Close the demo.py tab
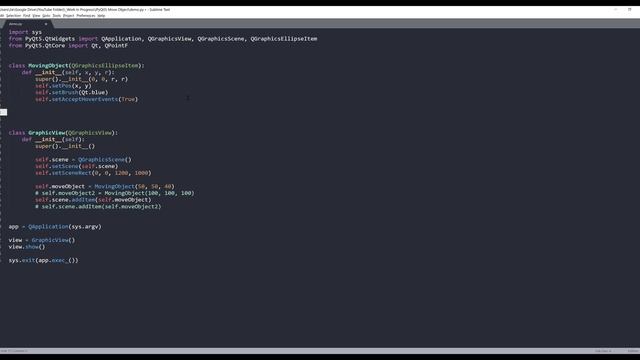Image resolution: width=640 pixels, height=360 pixels. [x=46, y=24]
